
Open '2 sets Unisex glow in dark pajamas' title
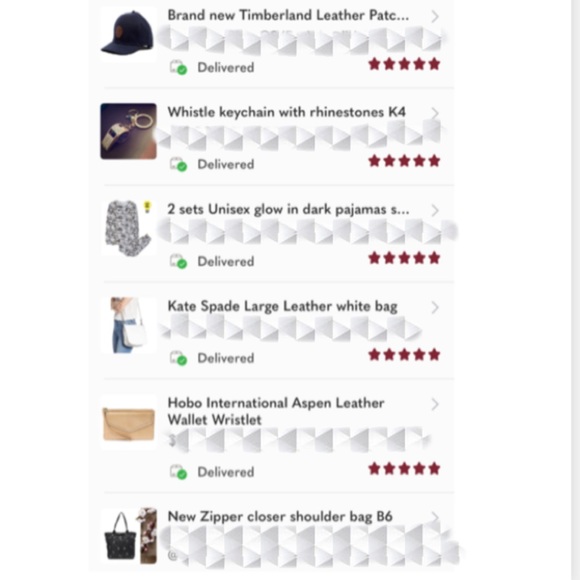pyautogui.click(x=288, y=209)
